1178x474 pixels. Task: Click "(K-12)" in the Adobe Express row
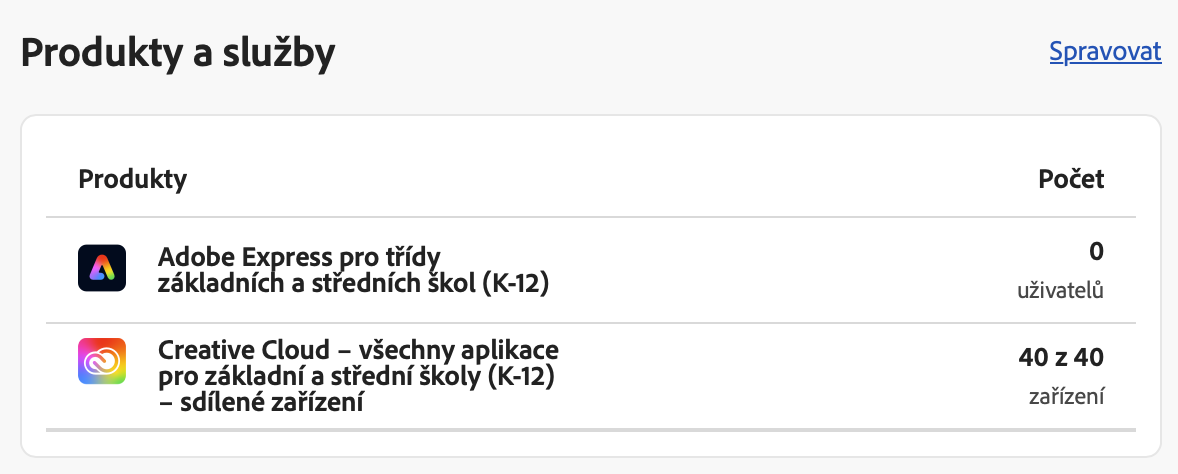pos(515,283)
